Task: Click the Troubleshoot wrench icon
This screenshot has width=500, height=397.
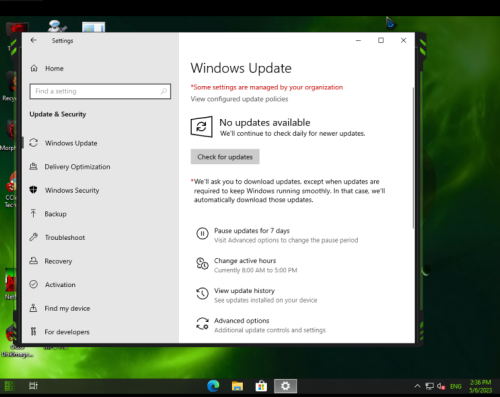Action: [x=33, y=237]
